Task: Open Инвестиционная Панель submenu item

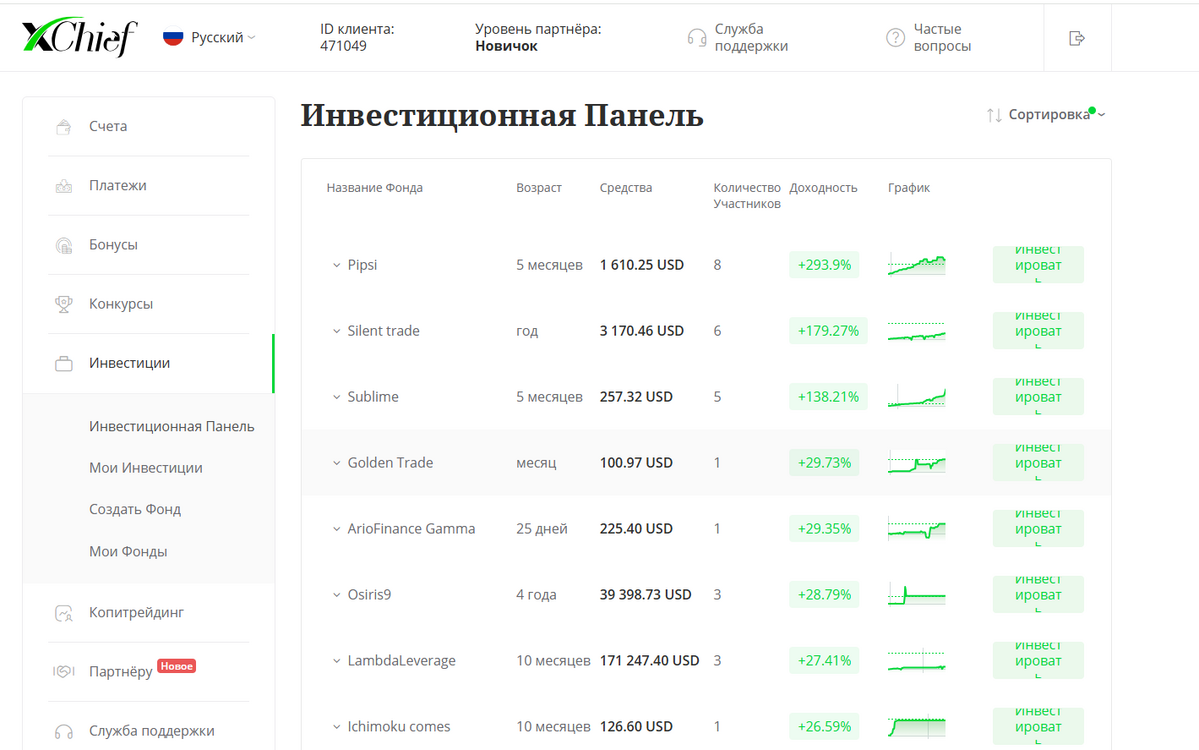Action: click(171, 427)
